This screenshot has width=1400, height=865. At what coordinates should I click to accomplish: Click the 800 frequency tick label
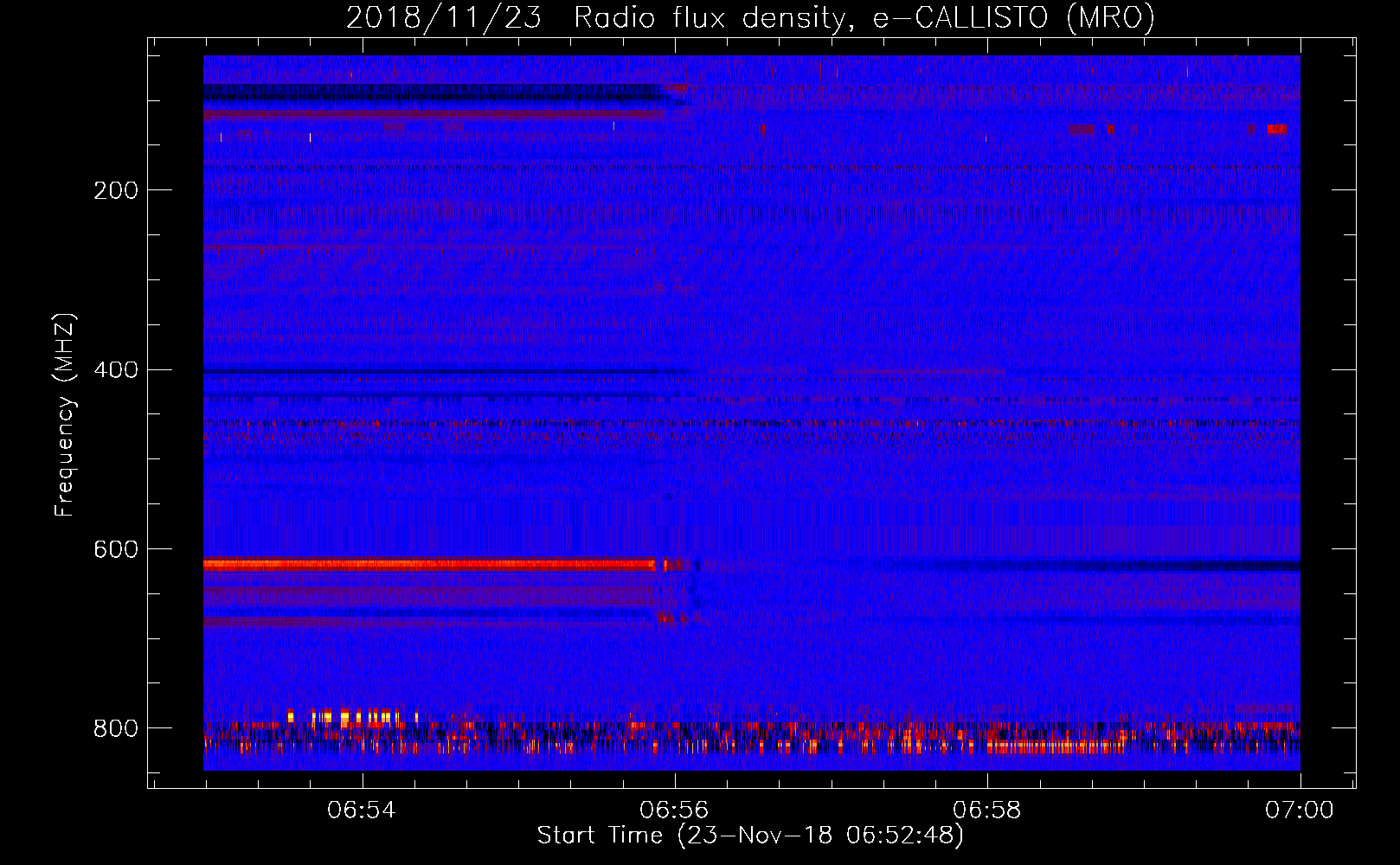(x=116, y=729)
